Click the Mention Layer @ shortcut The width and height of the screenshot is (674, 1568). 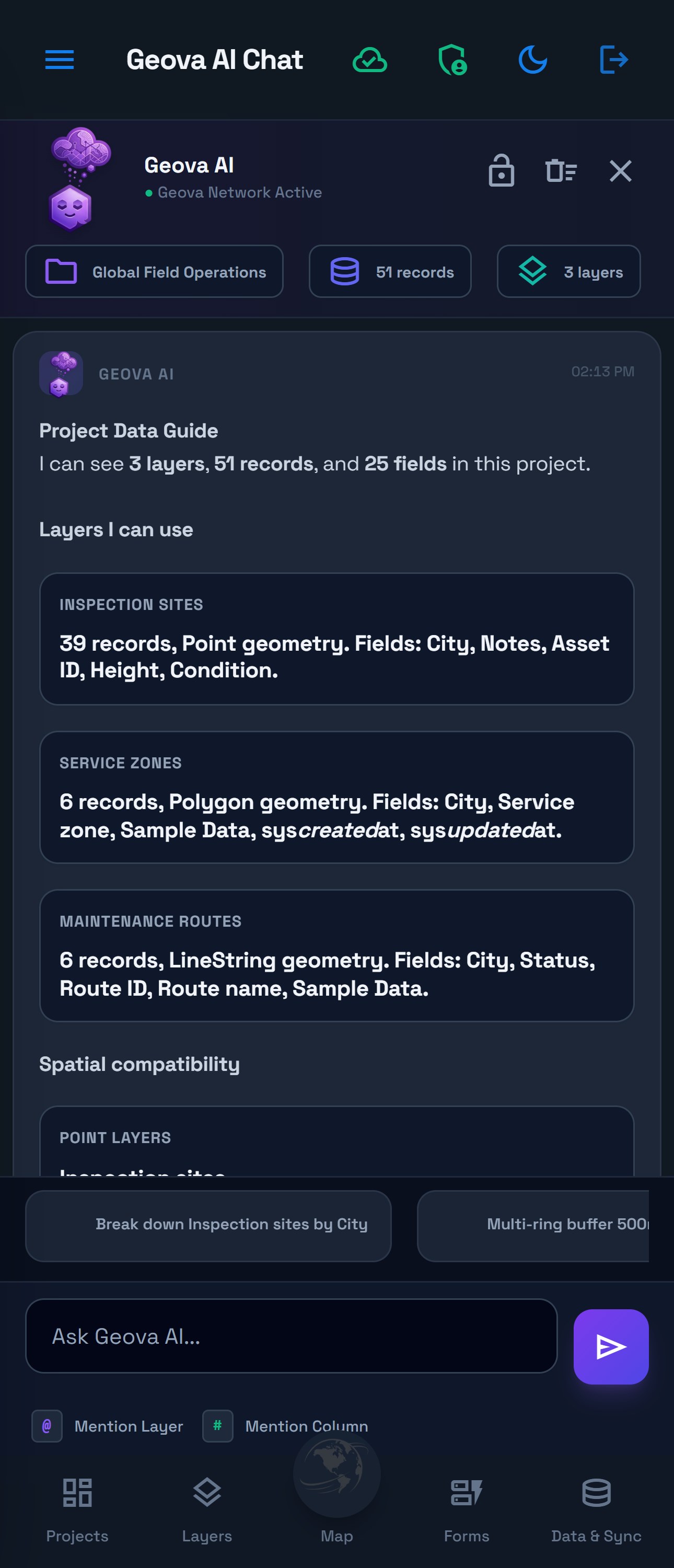click(108, 1425)
